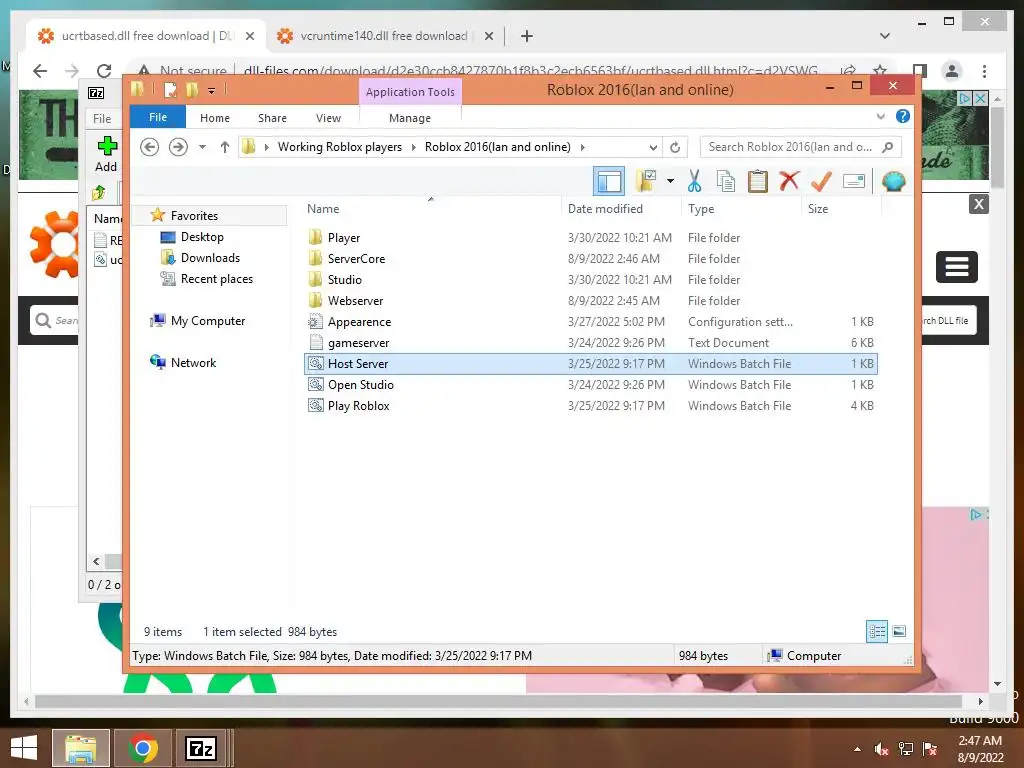Image resolution: width=1024 pixels, height=768 pixels.
Task: Expand the ribbon chevron
Action: (880, 116)
